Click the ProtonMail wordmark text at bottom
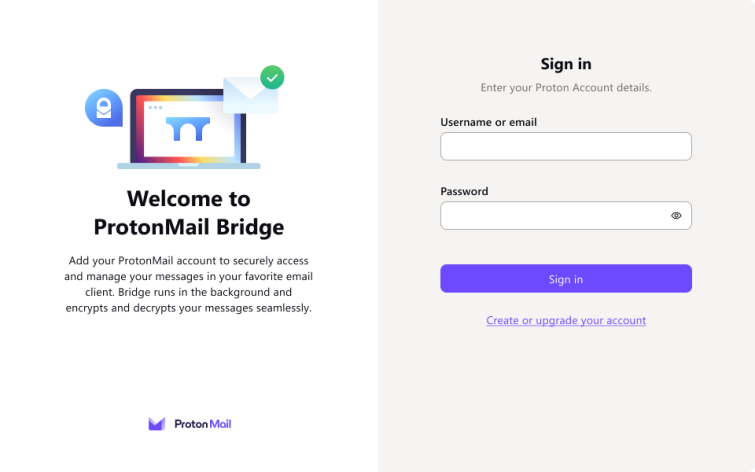Screen dimensions: 755x472 pos(203,424)
